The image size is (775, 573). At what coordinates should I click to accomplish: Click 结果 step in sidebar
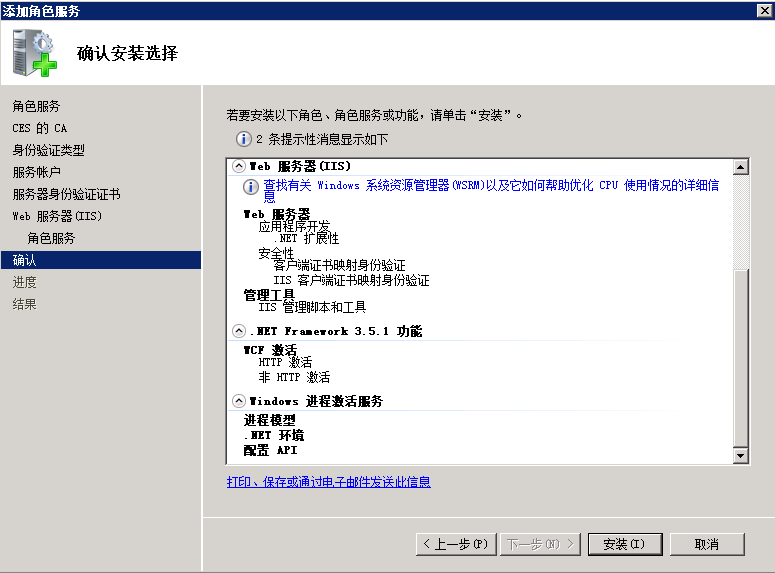click(24, 304)
